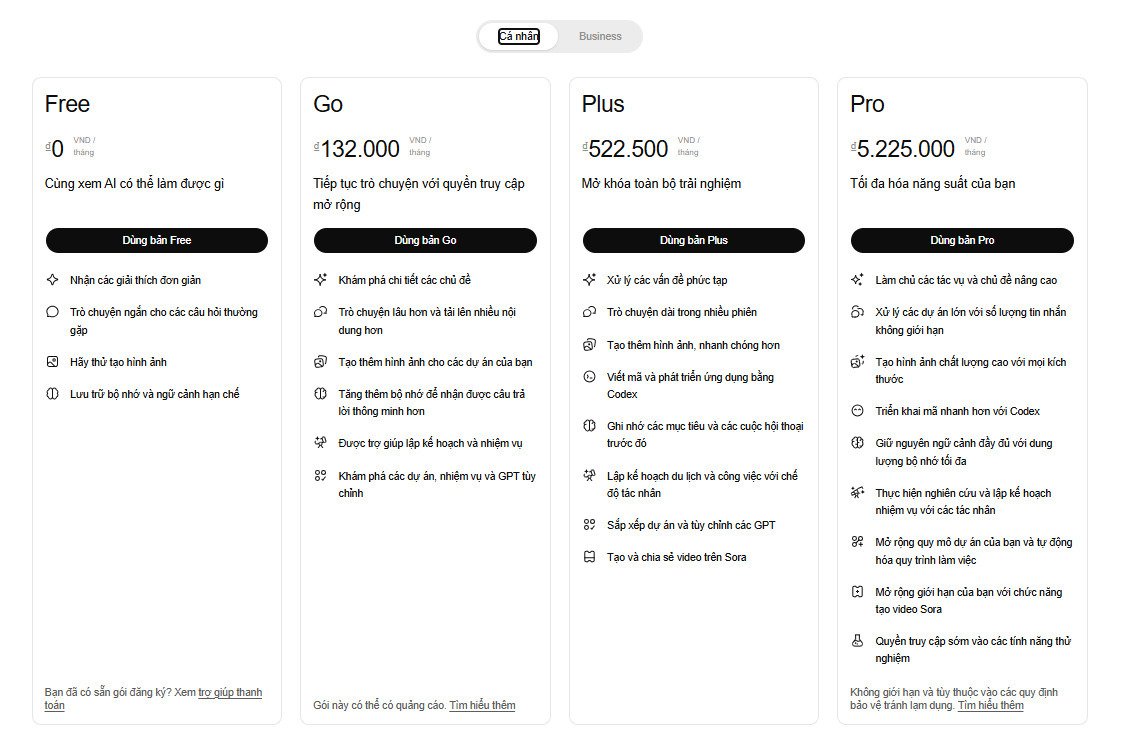
Task: Select the Cá nhân plans toggle
Action: click(x=518, y=36)
